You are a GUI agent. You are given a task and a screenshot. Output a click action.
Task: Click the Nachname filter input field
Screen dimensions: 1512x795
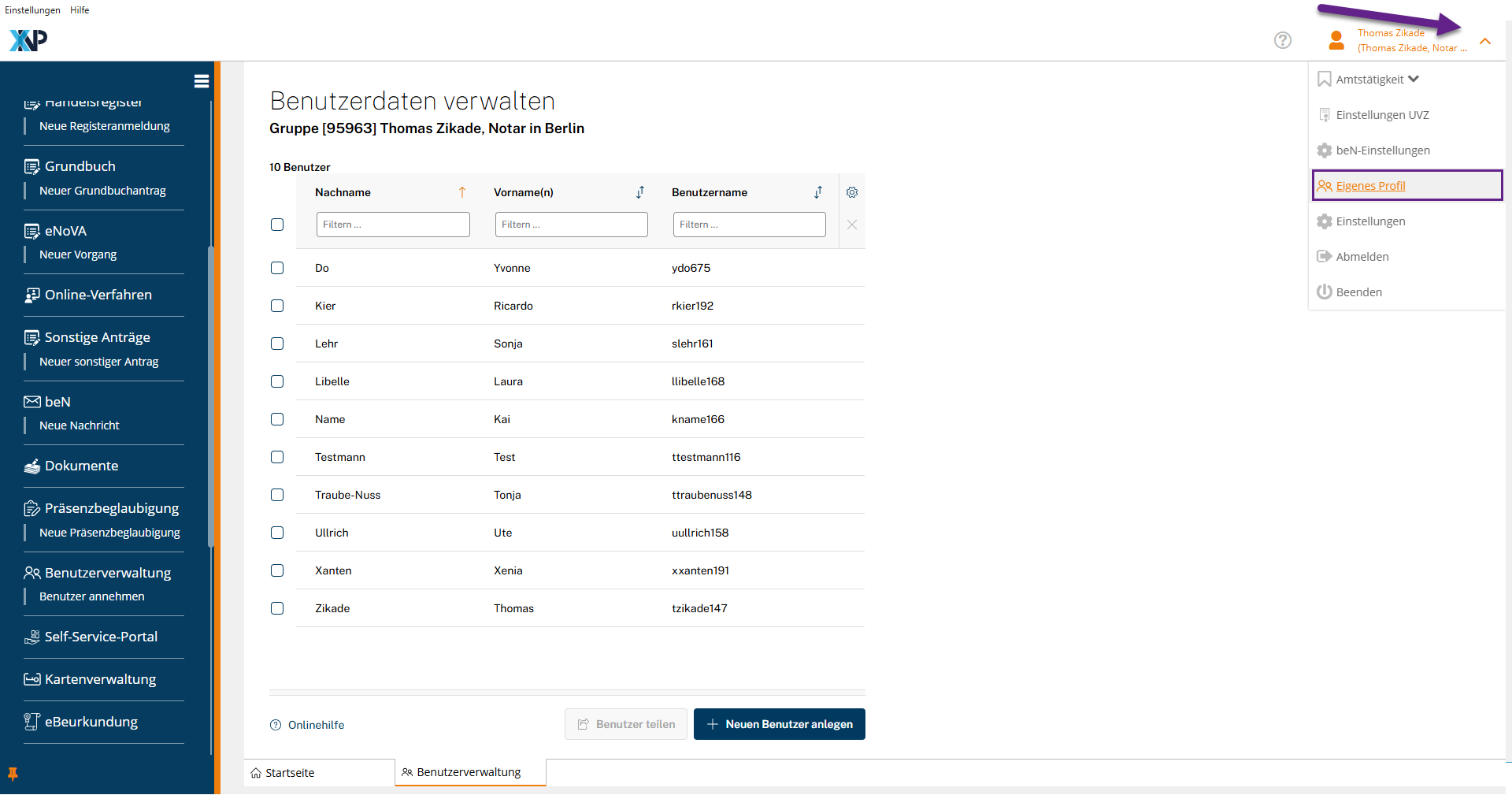[393, 225]
